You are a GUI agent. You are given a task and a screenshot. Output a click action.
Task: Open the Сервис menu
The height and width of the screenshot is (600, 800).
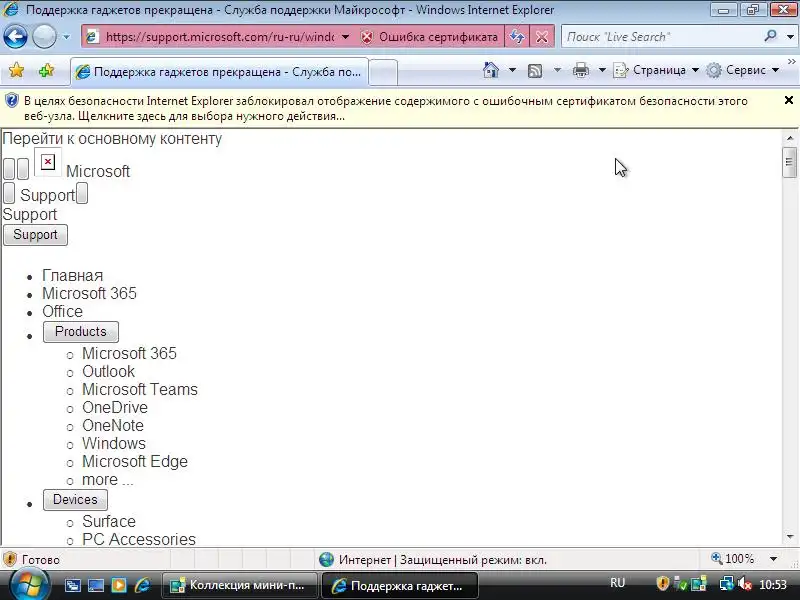pyautogui.click(x=742, y=70)
